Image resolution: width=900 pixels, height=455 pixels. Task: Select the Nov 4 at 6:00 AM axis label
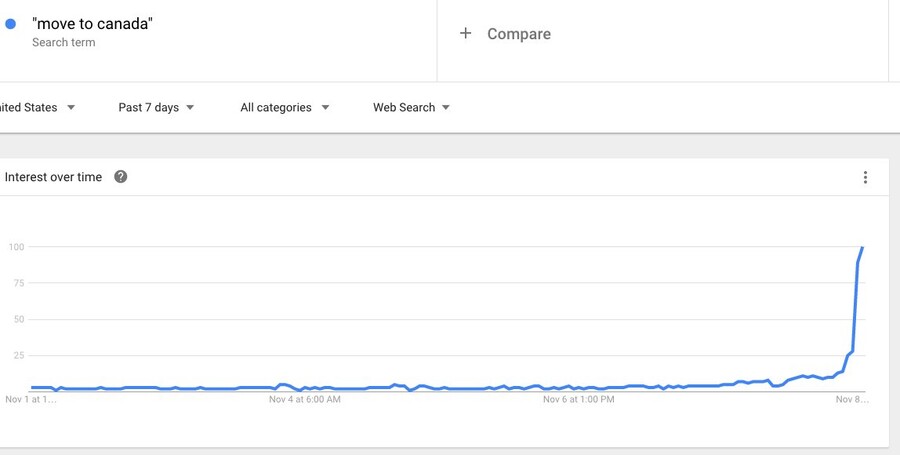pyautogui.click(x=305, y=400)
